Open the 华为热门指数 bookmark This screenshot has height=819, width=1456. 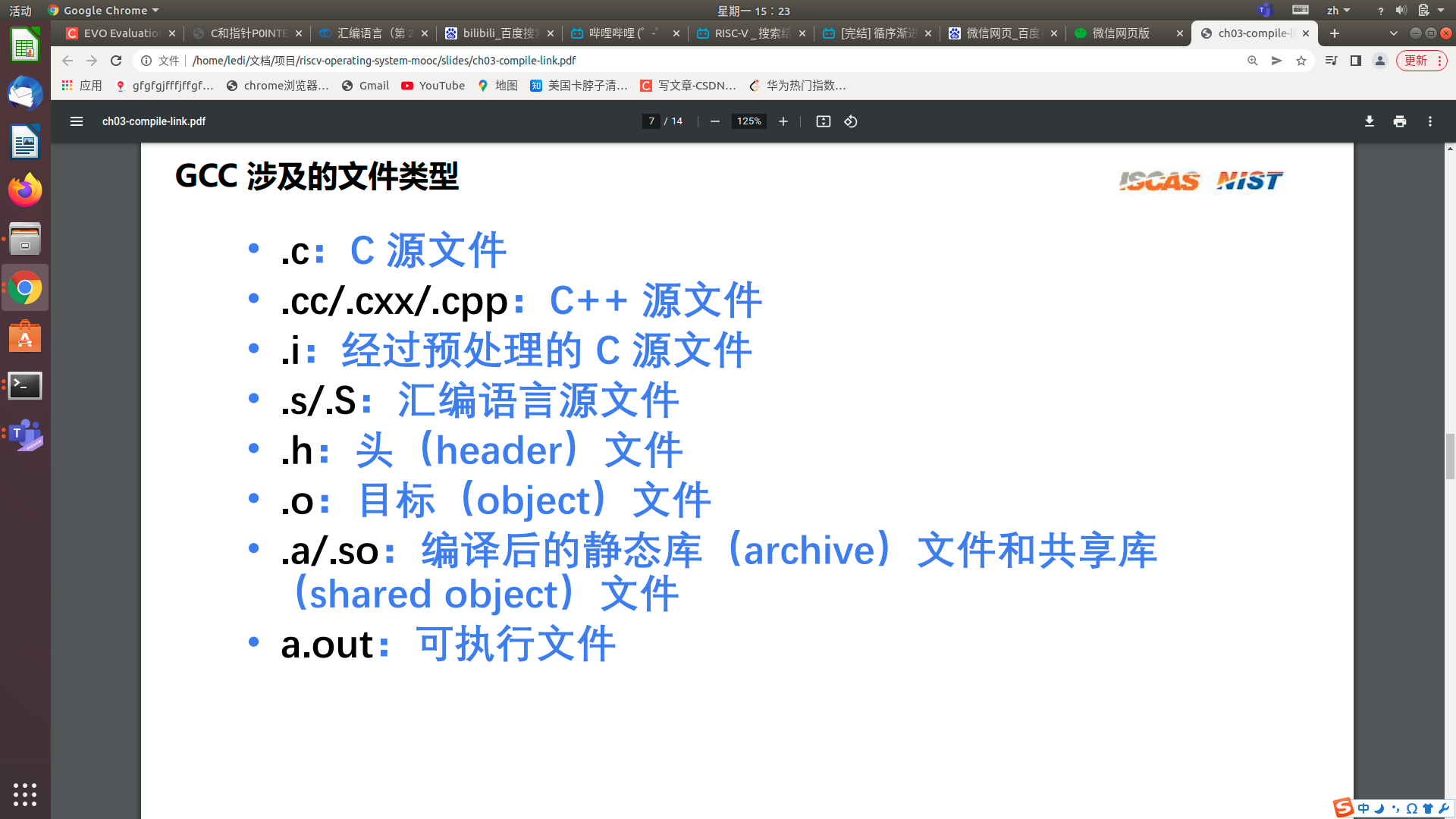click(x=798, y=86)
